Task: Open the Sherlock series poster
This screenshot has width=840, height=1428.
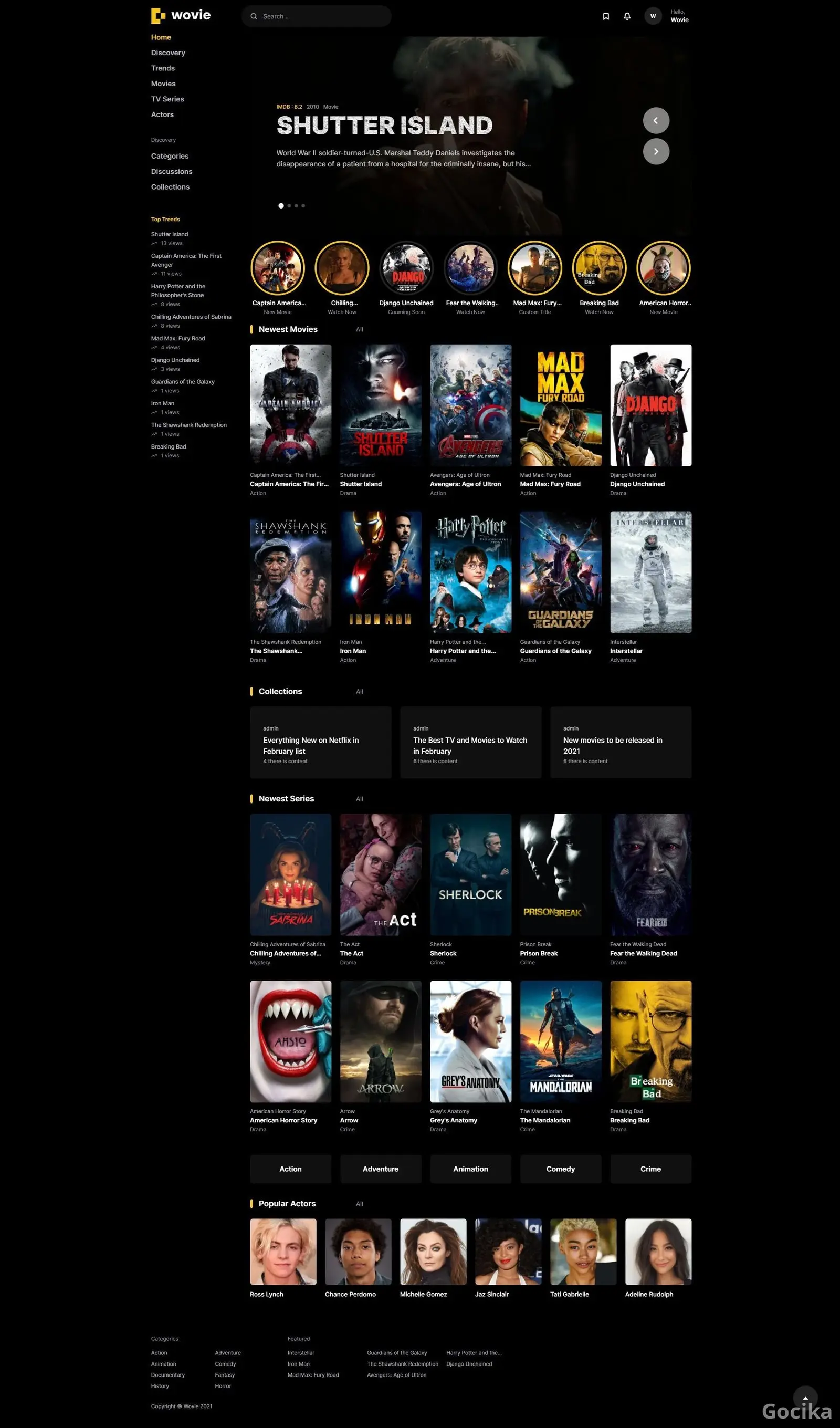Action: 470,874
